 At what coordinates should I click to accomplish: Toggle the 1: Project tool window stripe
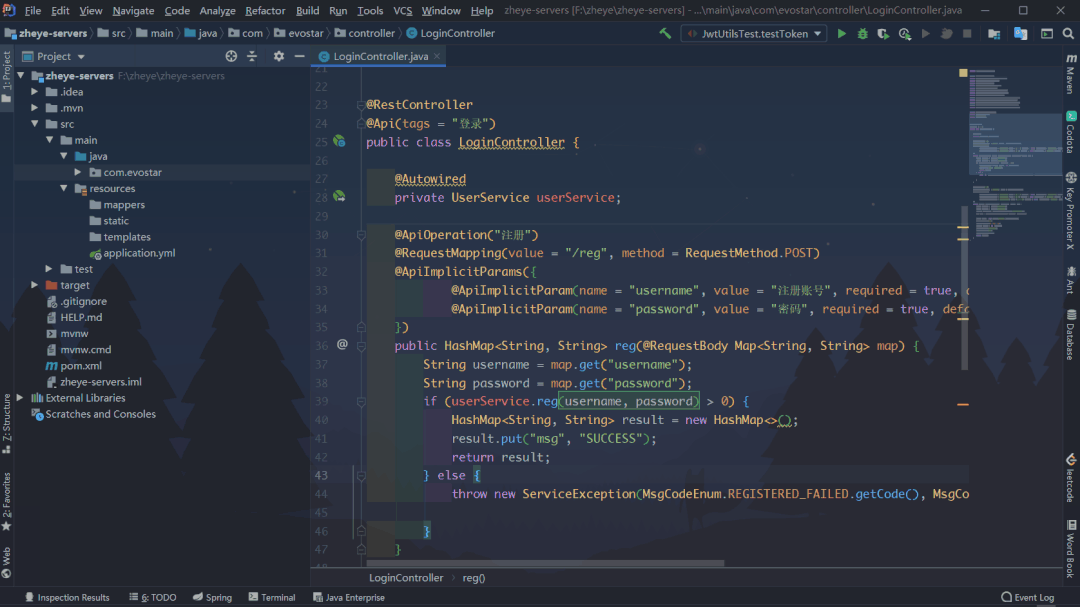pos(6,77)
